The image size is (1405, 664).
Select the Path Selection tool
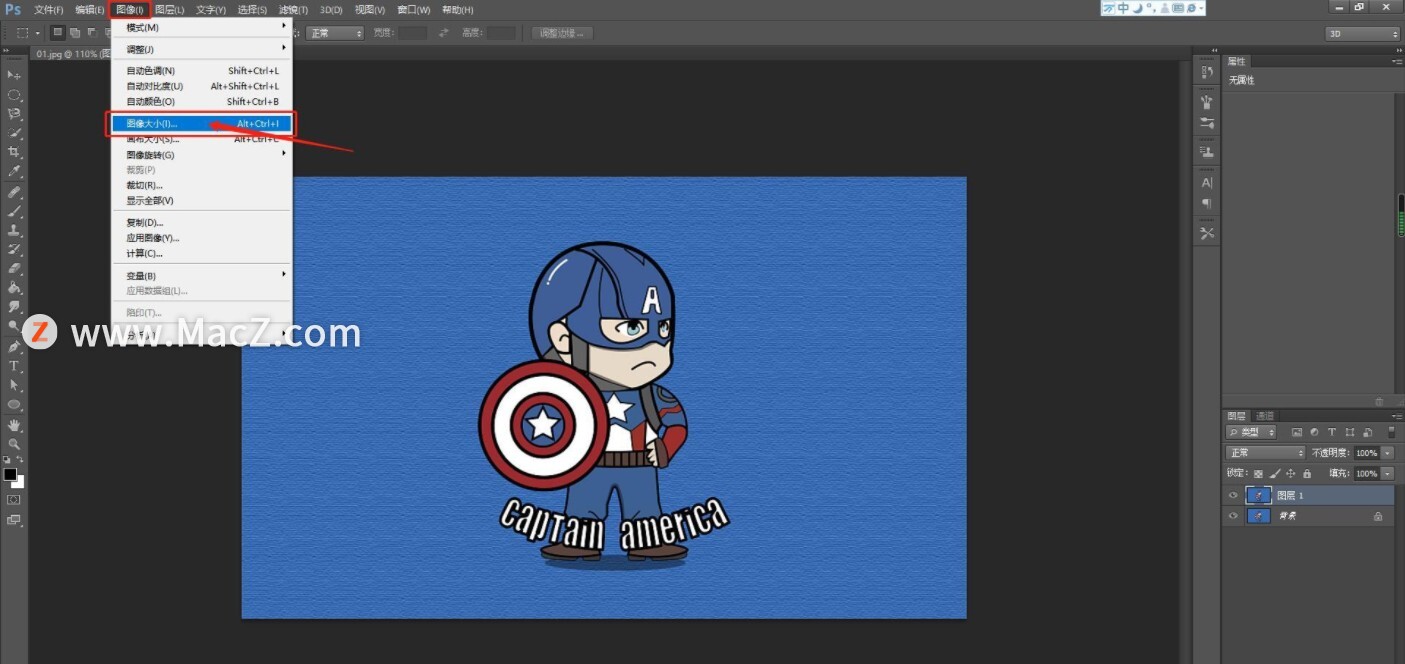click(x=14, y=385)
